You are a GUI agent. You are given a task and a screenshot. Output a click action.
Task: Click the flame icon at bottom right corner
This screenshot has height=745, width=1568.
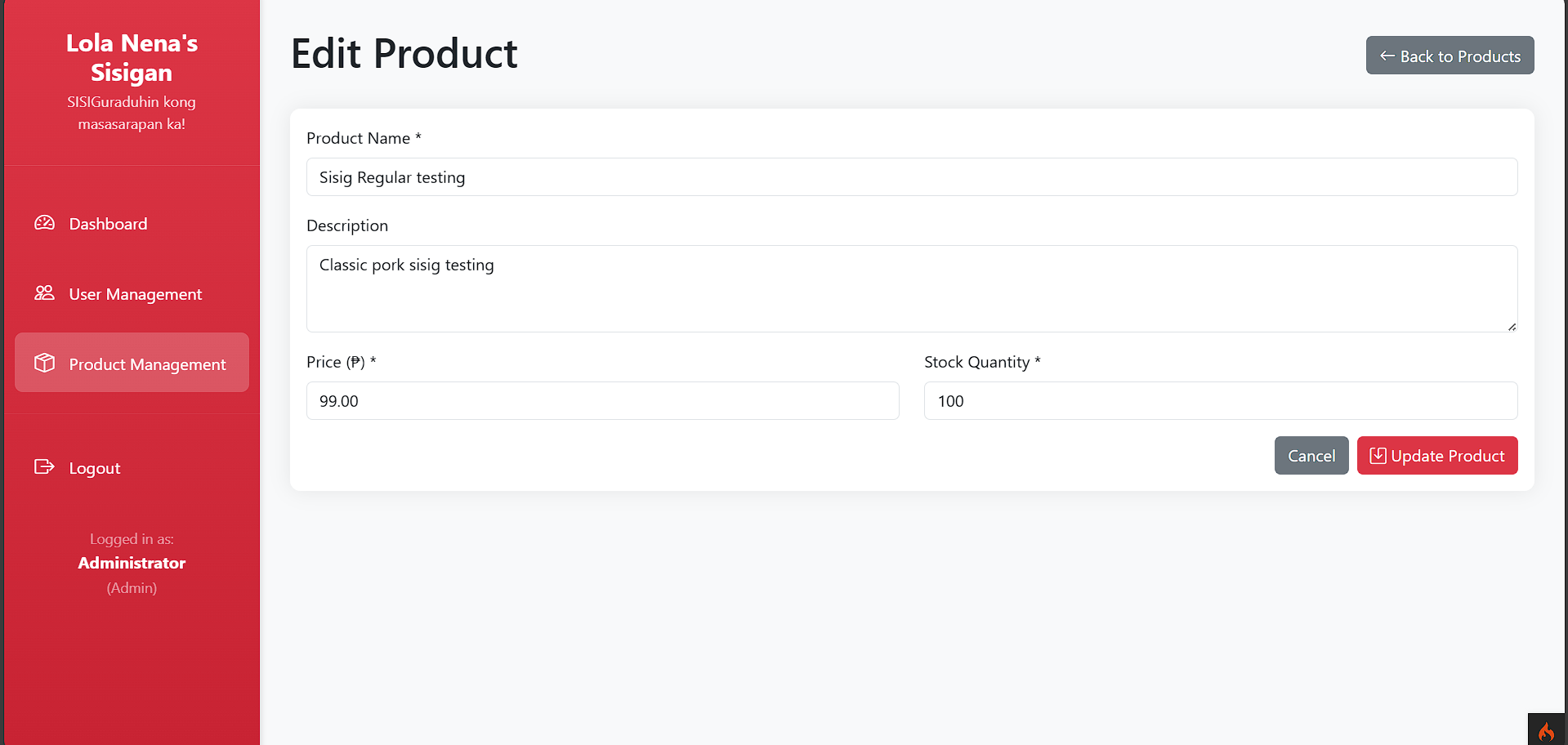tap(1546, 732)
